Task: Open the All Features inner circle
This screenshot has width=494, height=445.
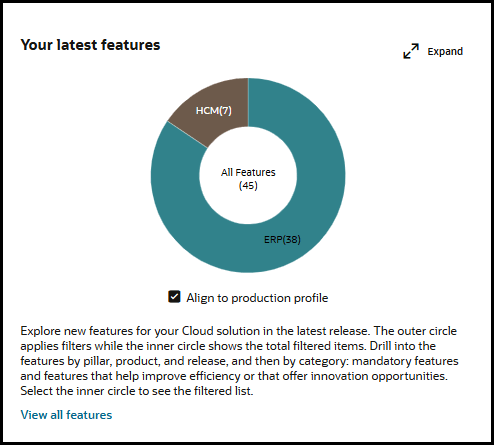Action: 248,175
